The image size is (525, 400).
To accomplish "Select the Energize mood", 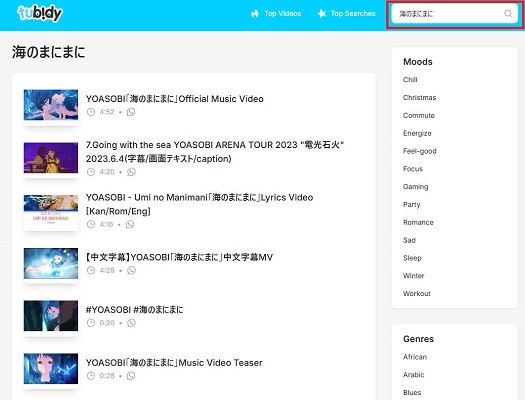I will coord(417,133).
